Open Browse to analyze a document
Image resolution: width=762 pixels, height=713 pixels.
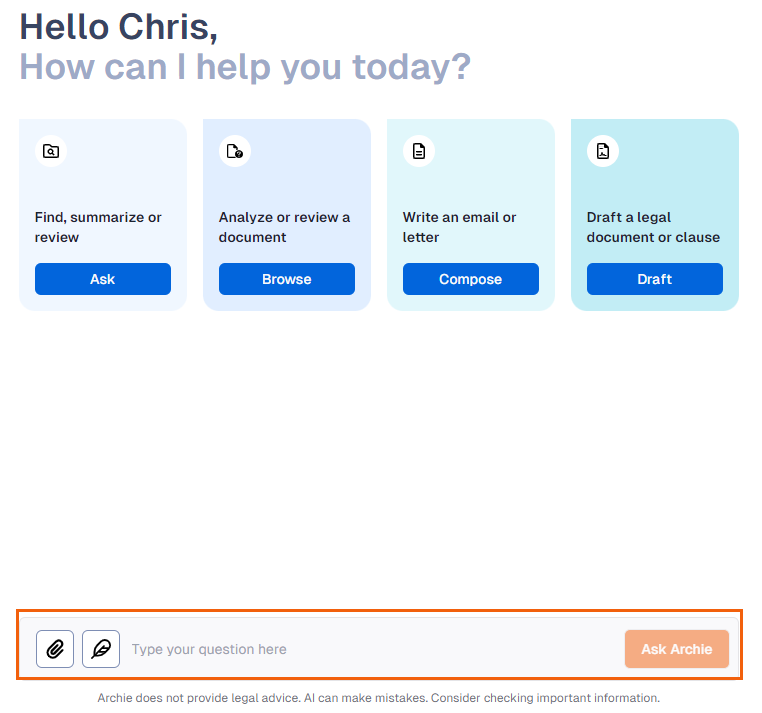pyautogui.click(x=287, y=279)
